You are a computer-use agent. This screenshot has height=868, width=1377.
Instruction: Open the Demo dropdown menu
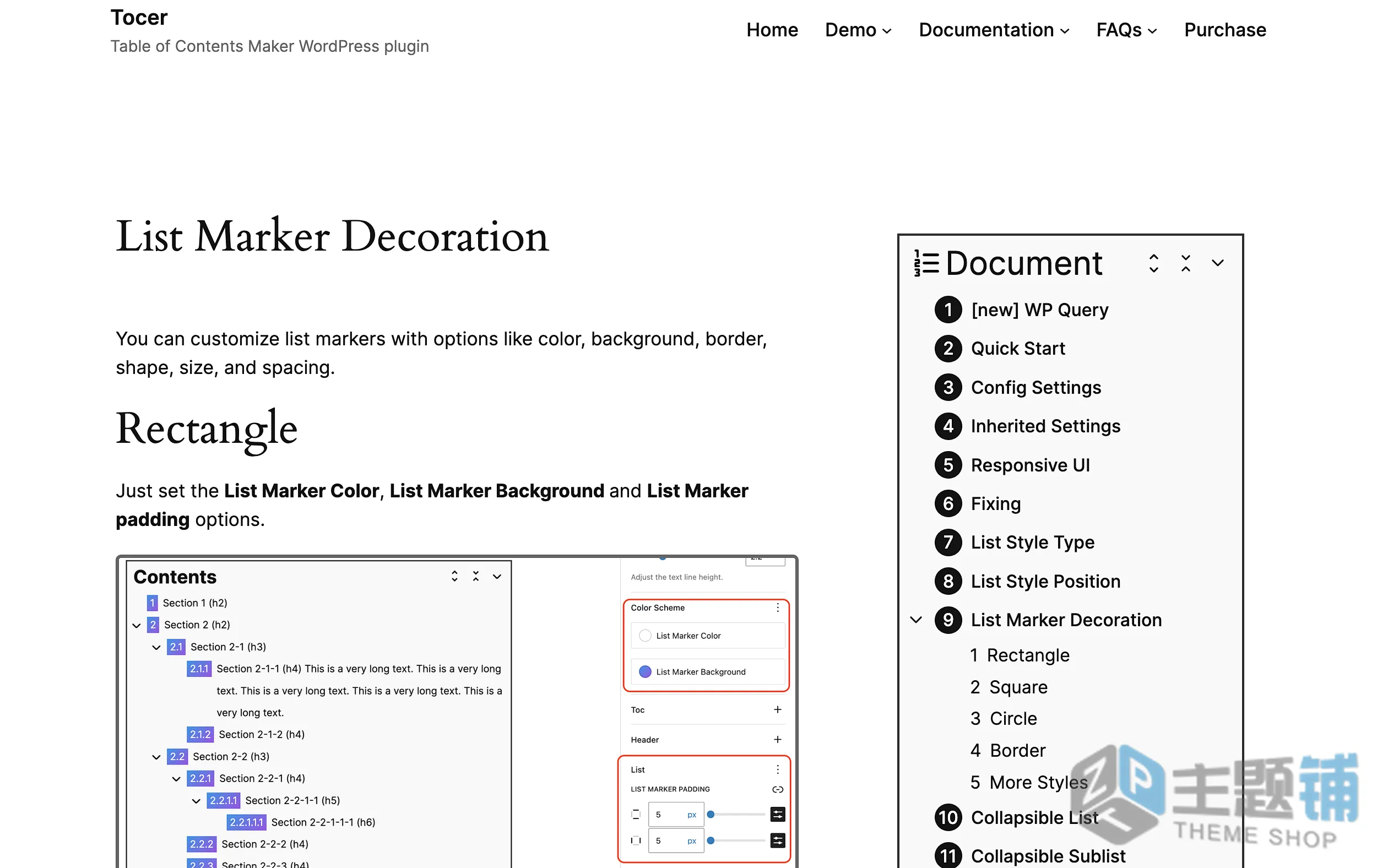pyautogui.click(x=858, y=30)
